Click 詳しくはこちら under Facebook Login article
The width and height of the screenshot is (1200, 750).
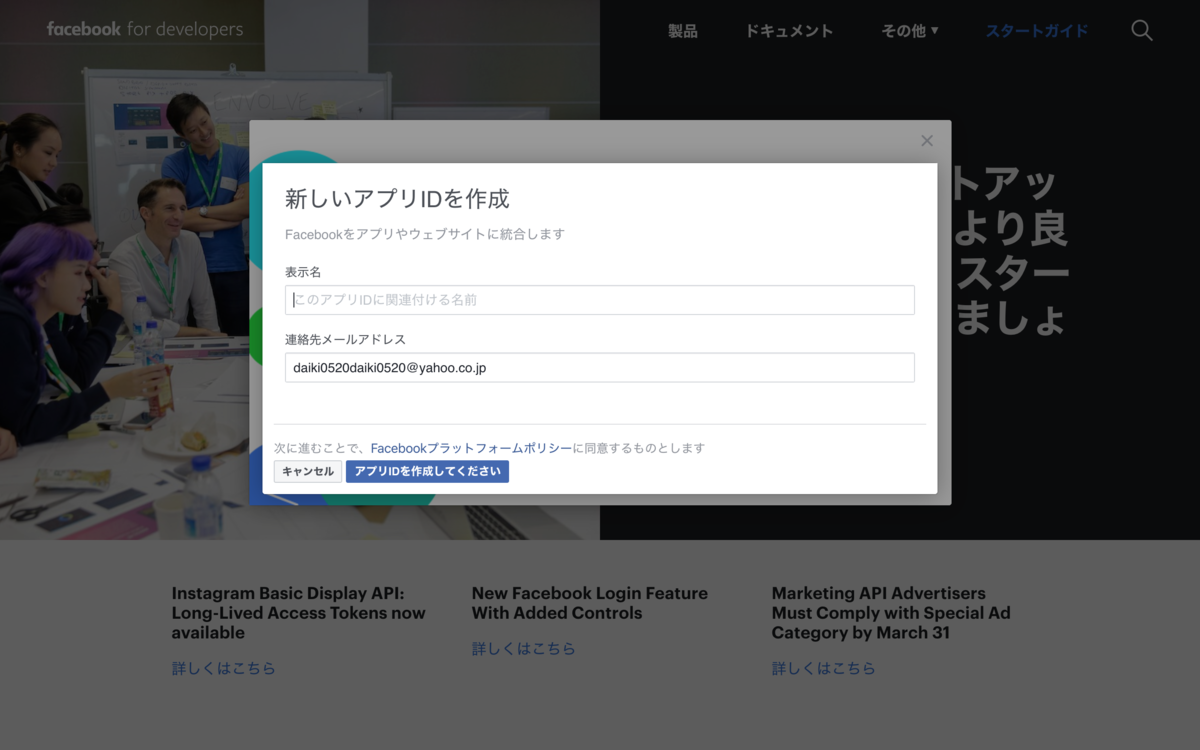(x=523, y=648)
